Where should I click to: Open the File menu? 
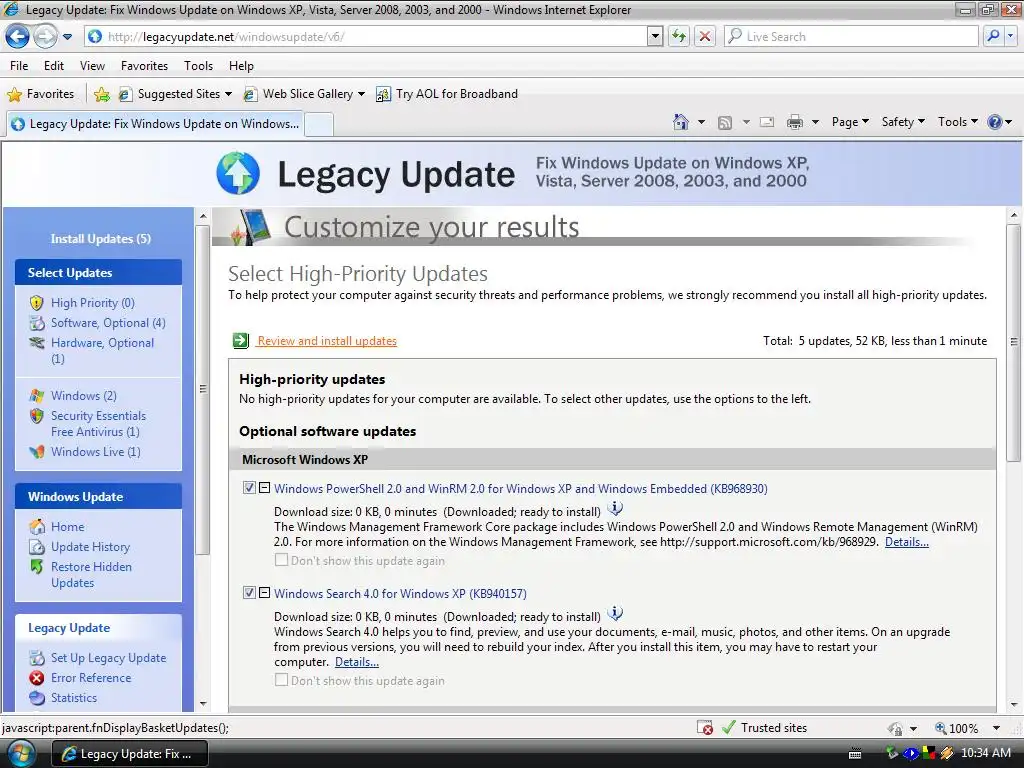coord(19,66)
